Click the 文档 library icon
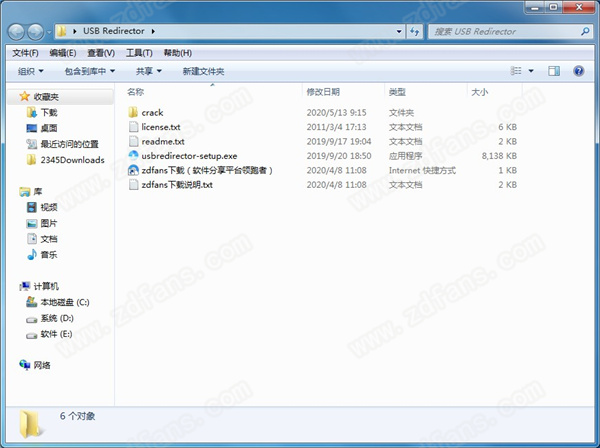 point(31,239)
